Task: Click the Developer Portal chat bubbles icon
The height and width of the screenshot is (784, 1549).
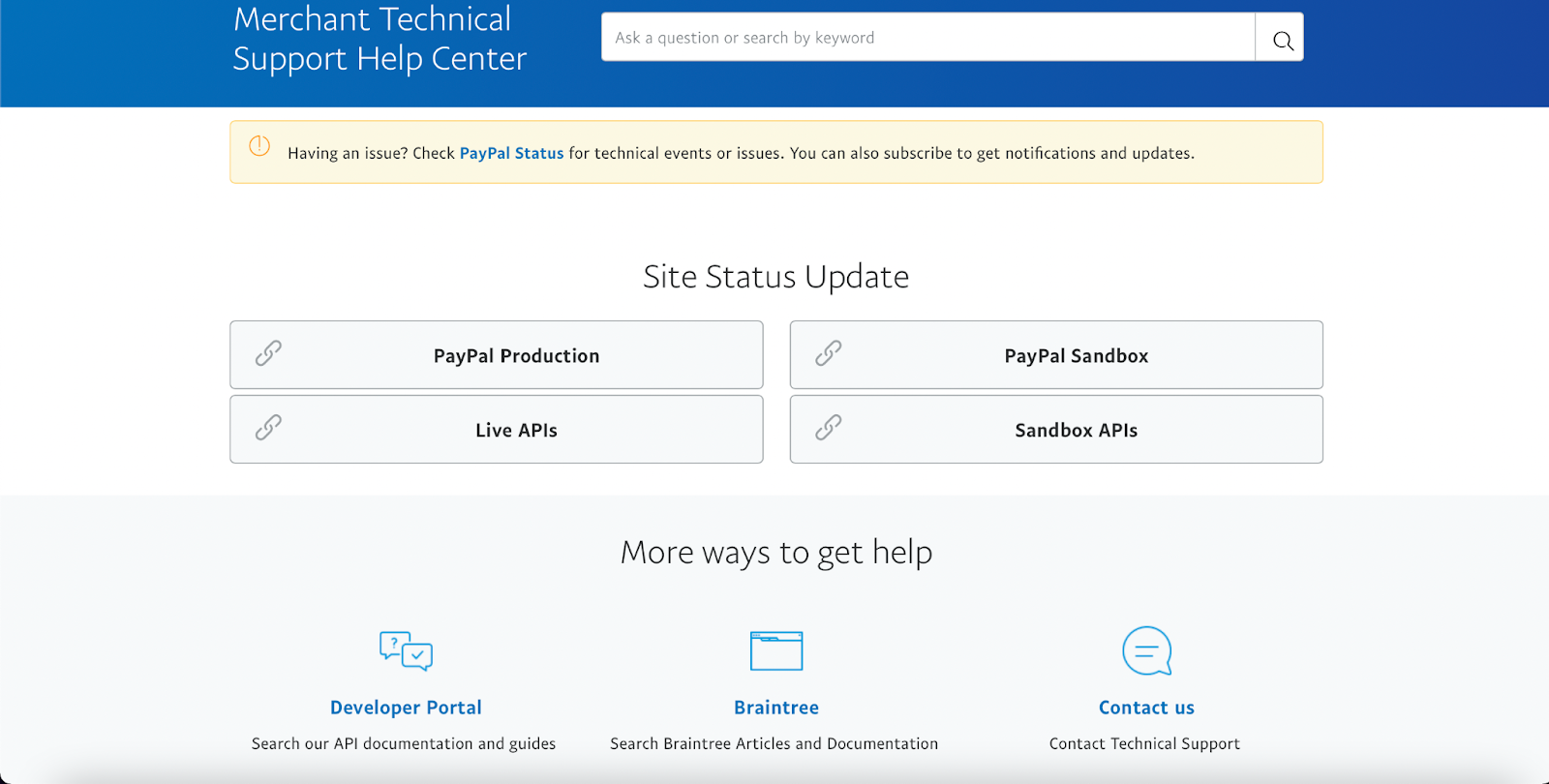Action: point(406,650)
